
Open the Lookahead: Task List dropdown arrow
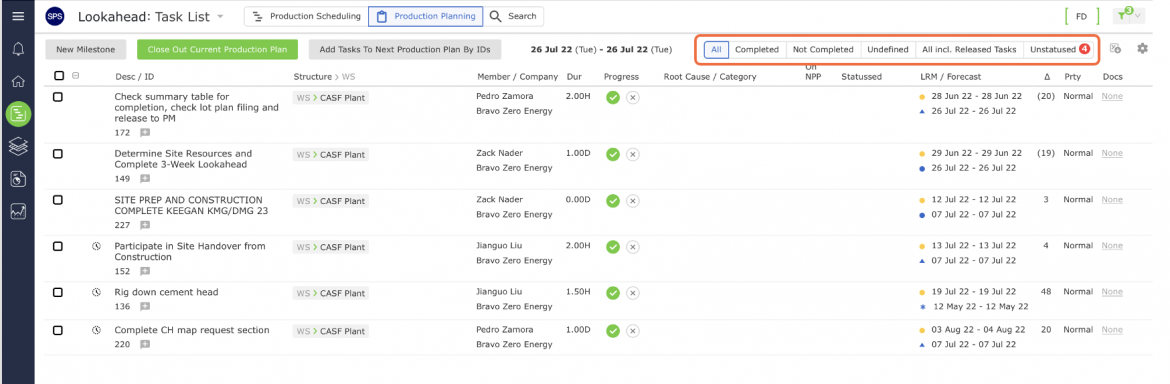[x=220, y=16]
